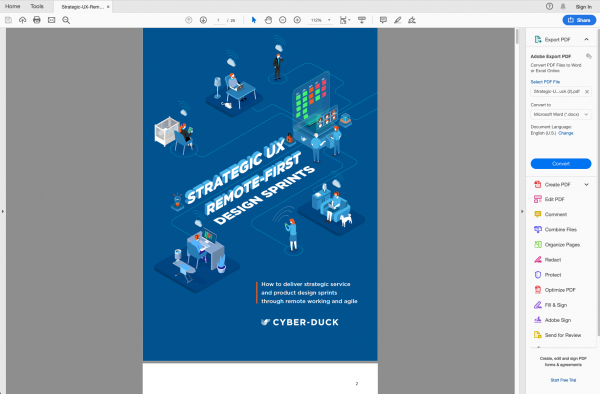Select the highlight text pen icon
Viewport: 600px width, 394px height.
398,20
